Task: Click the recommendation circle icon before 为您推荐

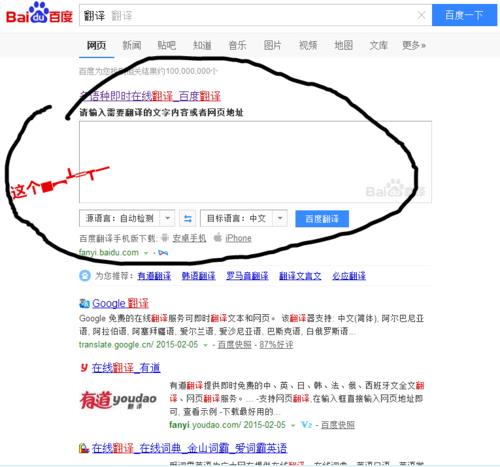Action: [85, 276]
